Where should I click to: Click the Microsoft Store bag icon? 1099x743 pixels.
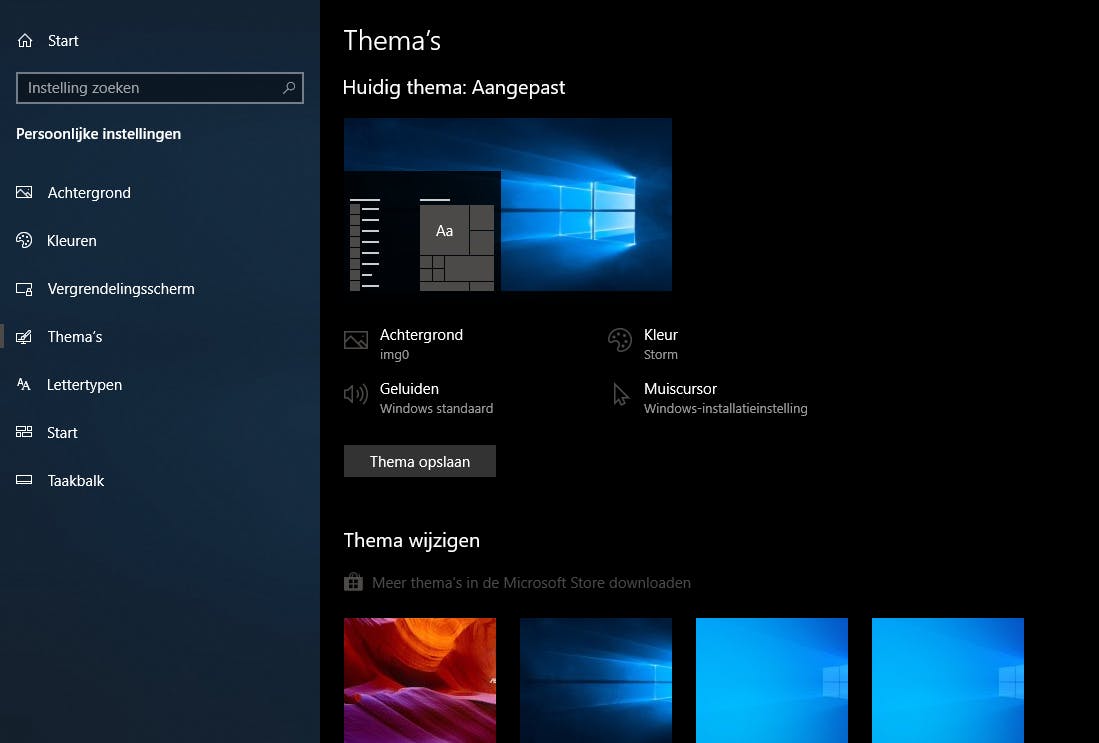click(353, 582)
